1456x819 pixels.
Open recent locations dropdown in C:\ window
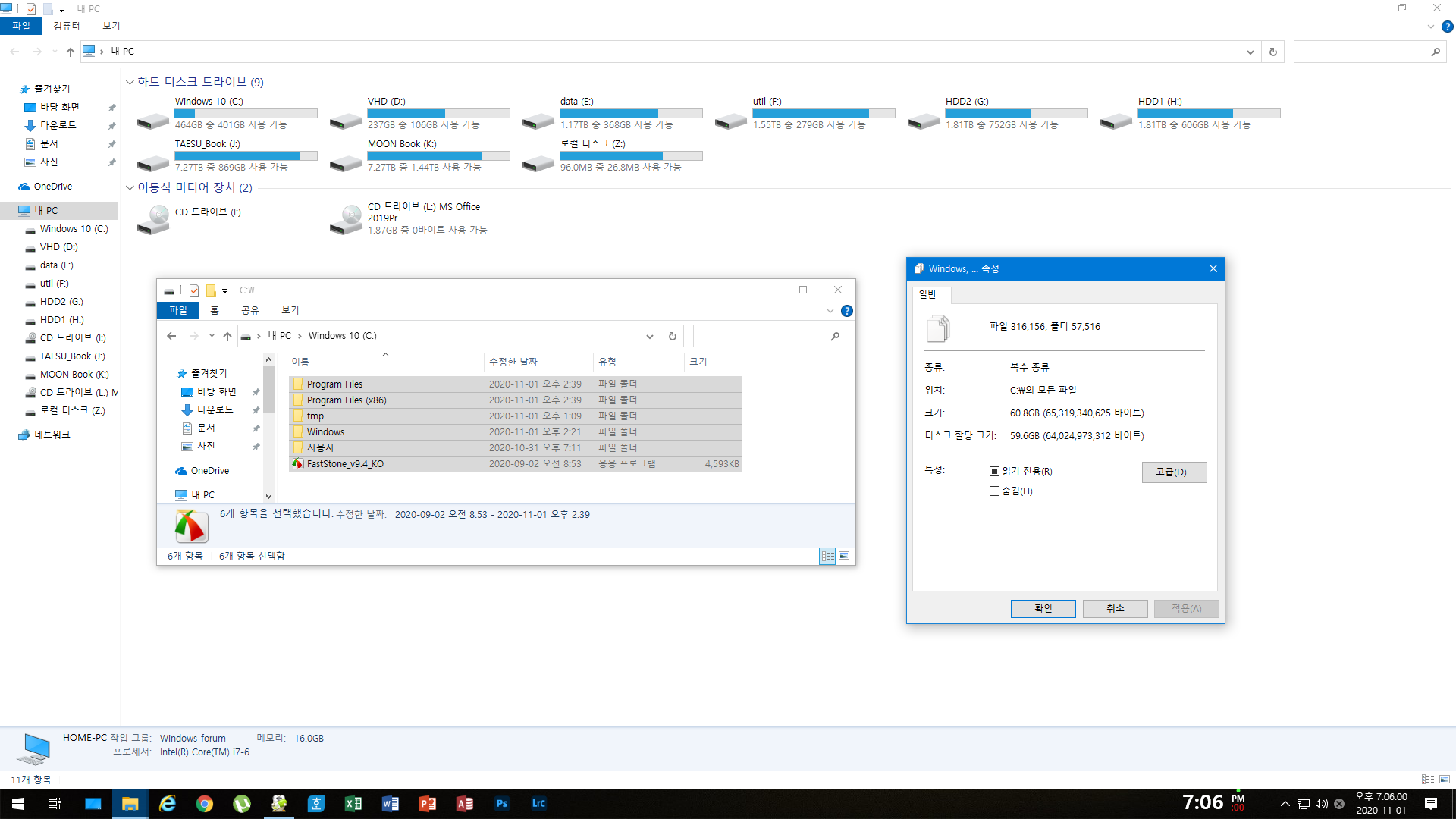tap(212, 336)
